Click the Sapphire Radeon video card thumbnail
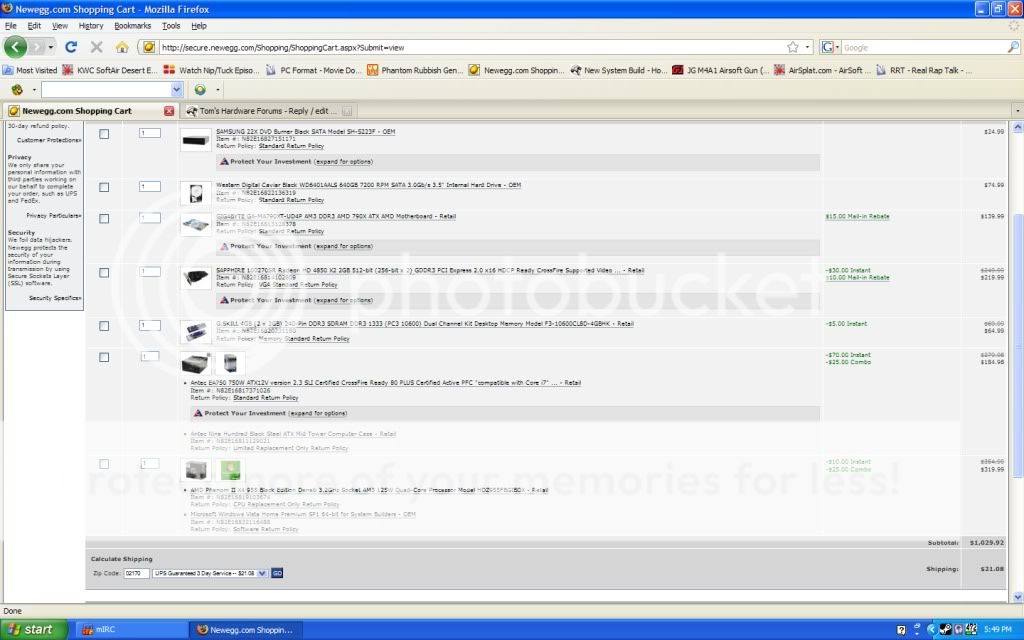Screen dimensions: 1024x640 coord(195,279)
